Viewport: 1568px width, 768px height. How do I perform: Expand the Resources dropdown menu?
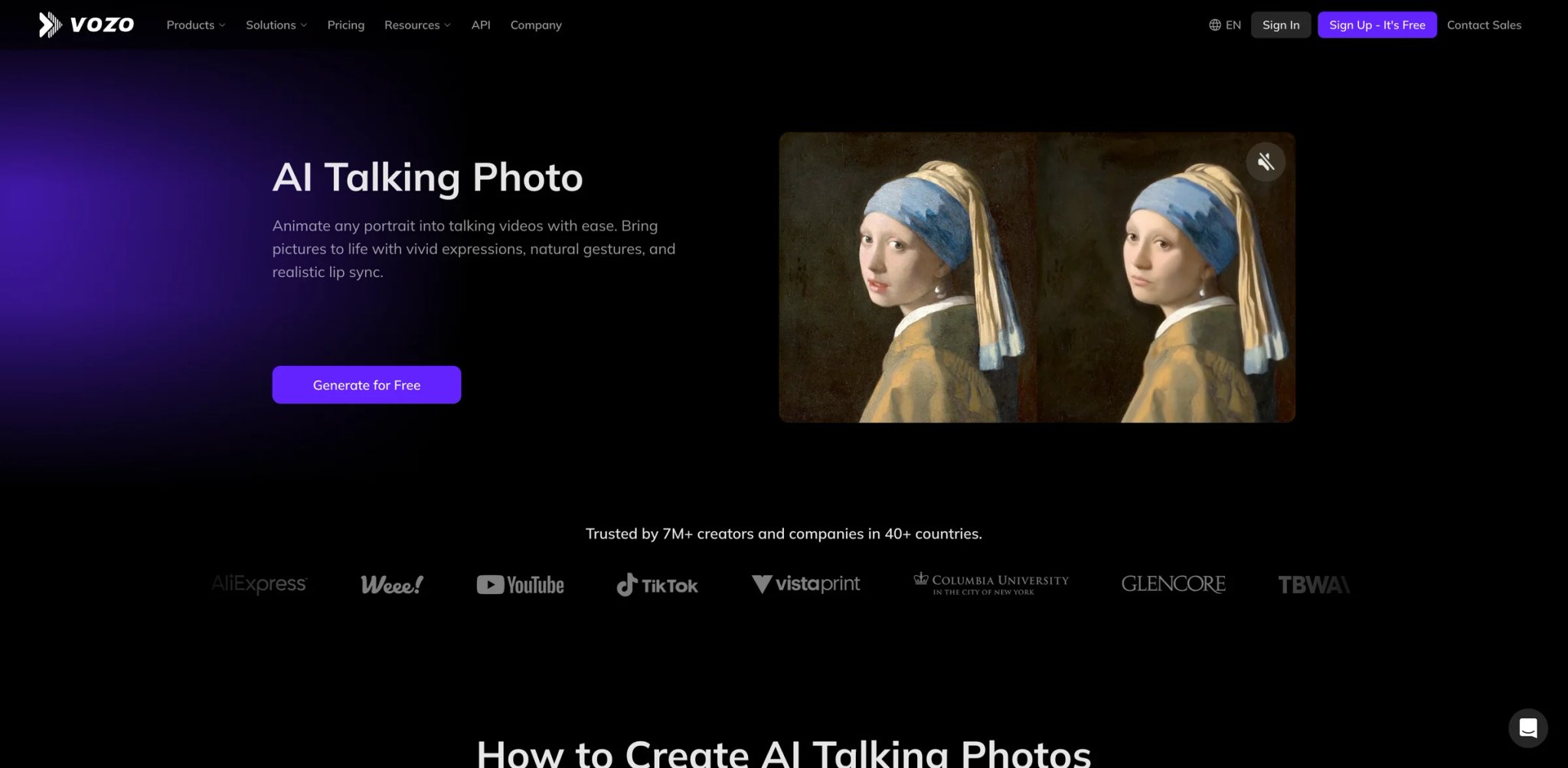tap(417, 25)
